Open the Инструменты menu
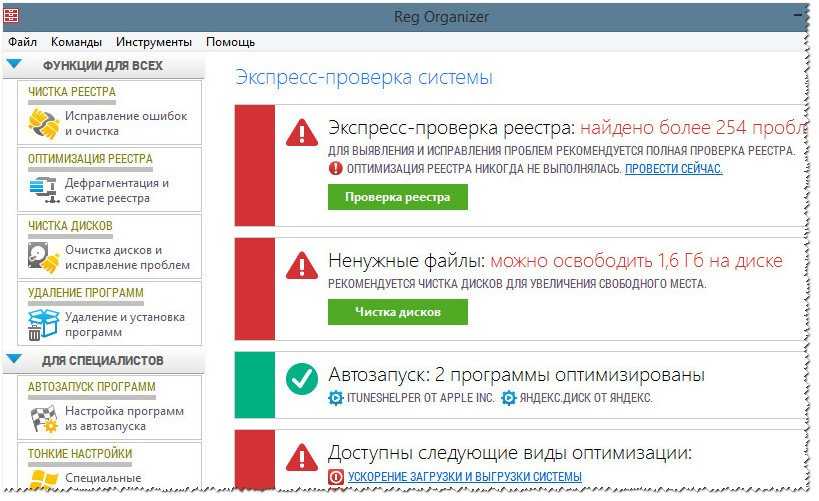This screenshot has height=501, width=819. 154,42
